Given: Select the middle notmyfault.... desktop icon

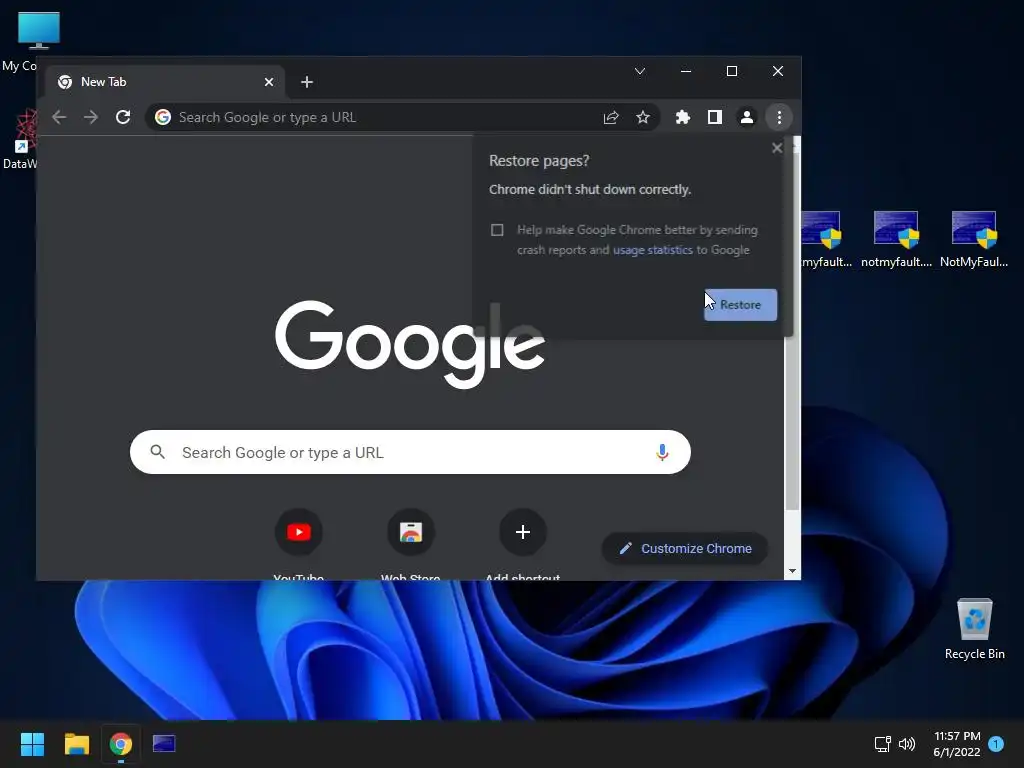Looking at the screenshot, I should tap(896, 239).
